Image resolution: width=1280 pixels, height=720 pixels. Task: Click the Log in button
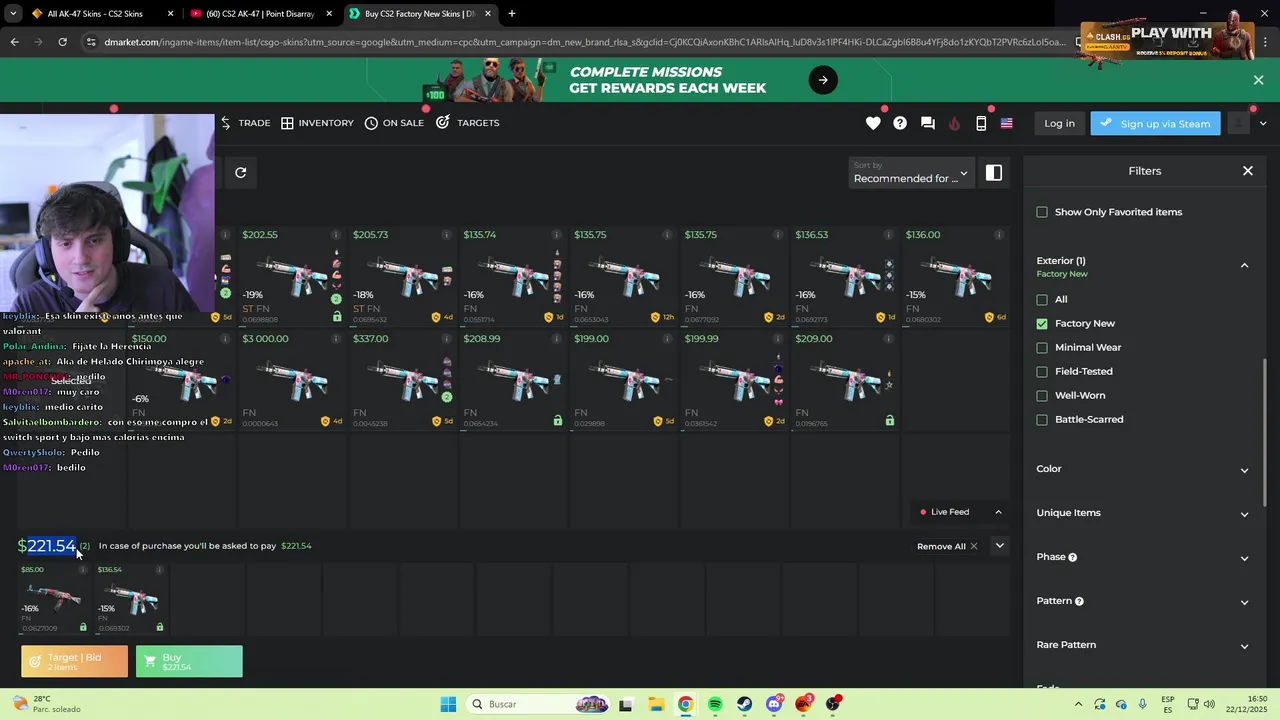(x=1059, y=123)
